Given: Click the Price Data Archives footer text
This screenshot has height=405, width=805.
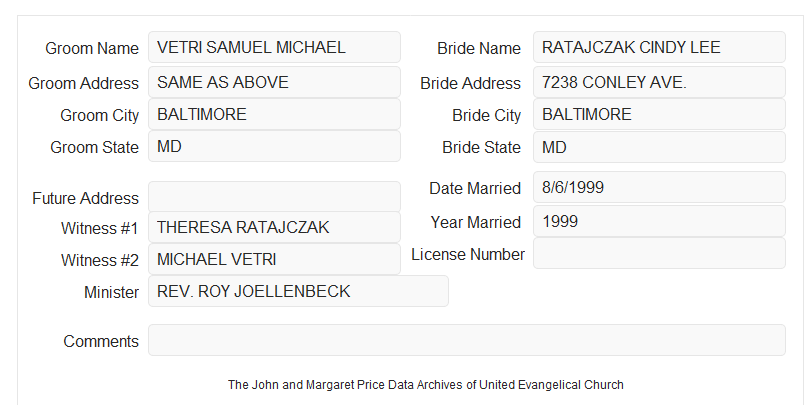Looking at the screenshot, I should tap(426, 384).
